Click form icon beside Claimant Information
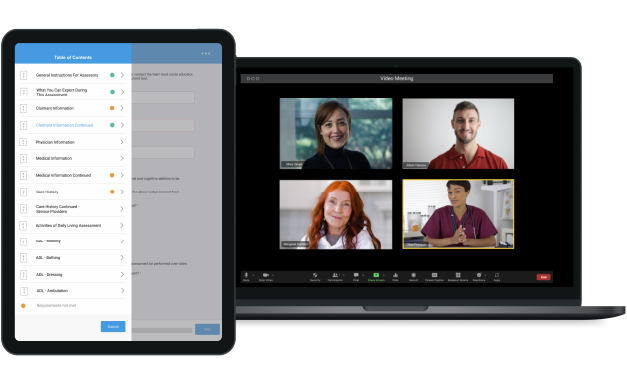Image resolution: width=627 pixels, height=385 pixels. click(x=24, y=108)
